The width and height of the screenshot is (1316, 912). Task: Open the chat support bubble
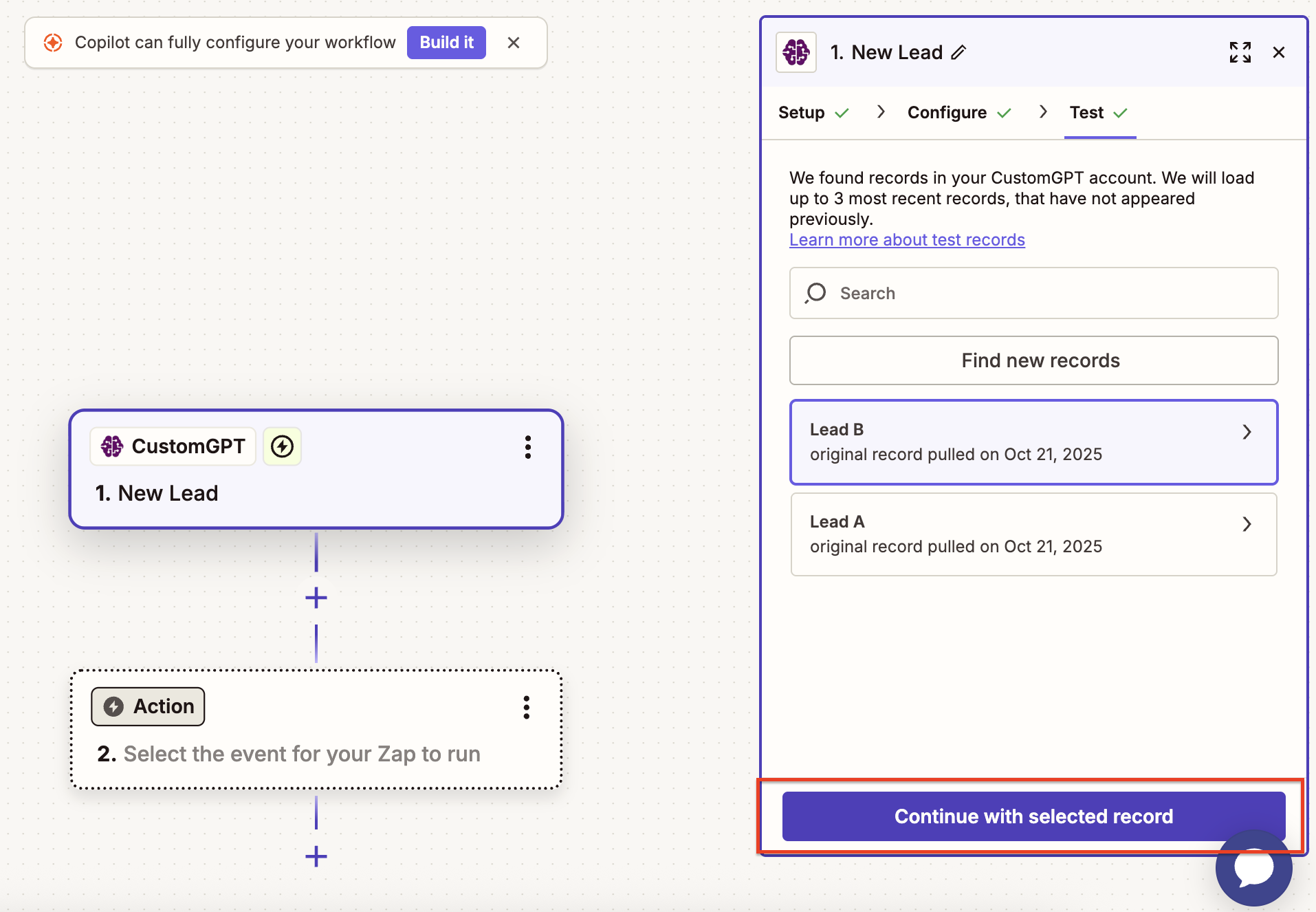[x=1254, y=868]
